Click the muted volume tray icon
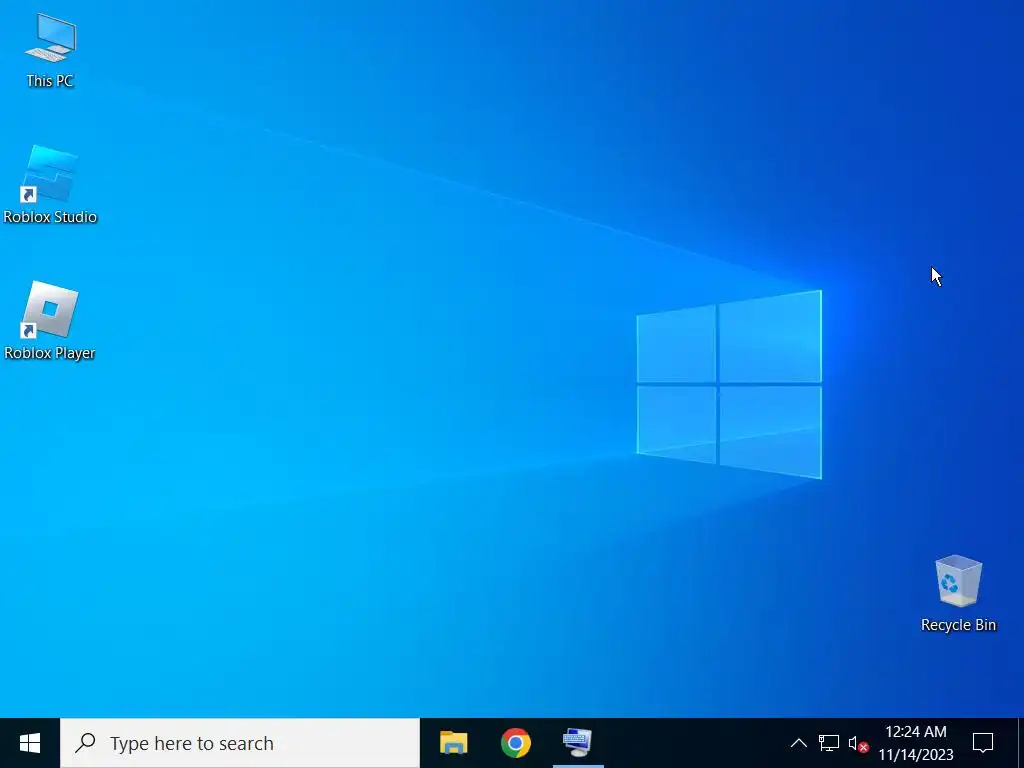Viewport: 1024px width, 768px height. 858,743
